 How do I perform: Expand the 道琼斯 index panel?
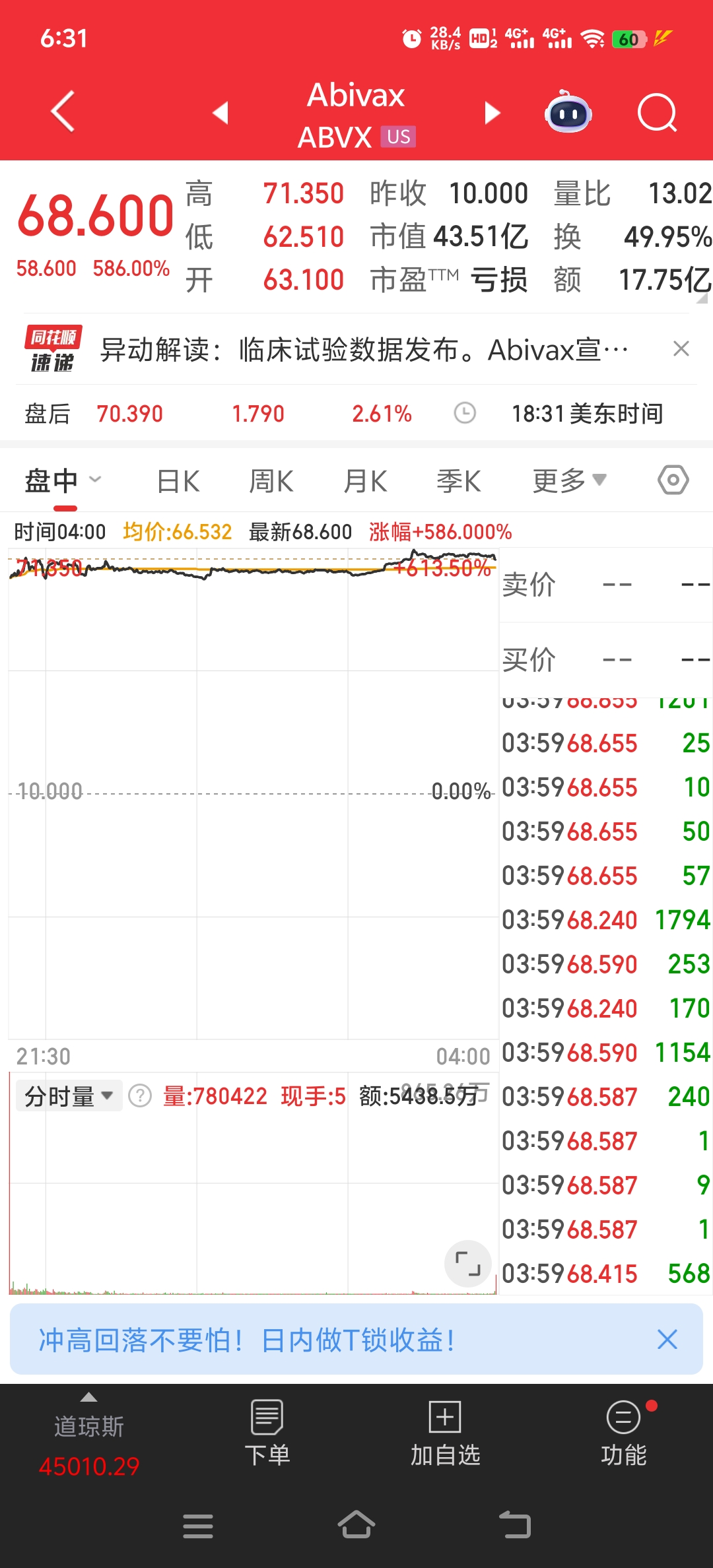coord(88,1433)
